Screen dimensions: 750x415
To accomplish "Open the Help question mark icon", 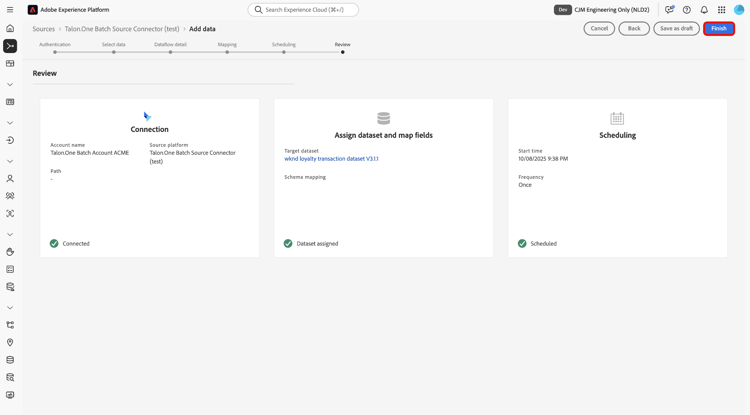I will [687, 10].
